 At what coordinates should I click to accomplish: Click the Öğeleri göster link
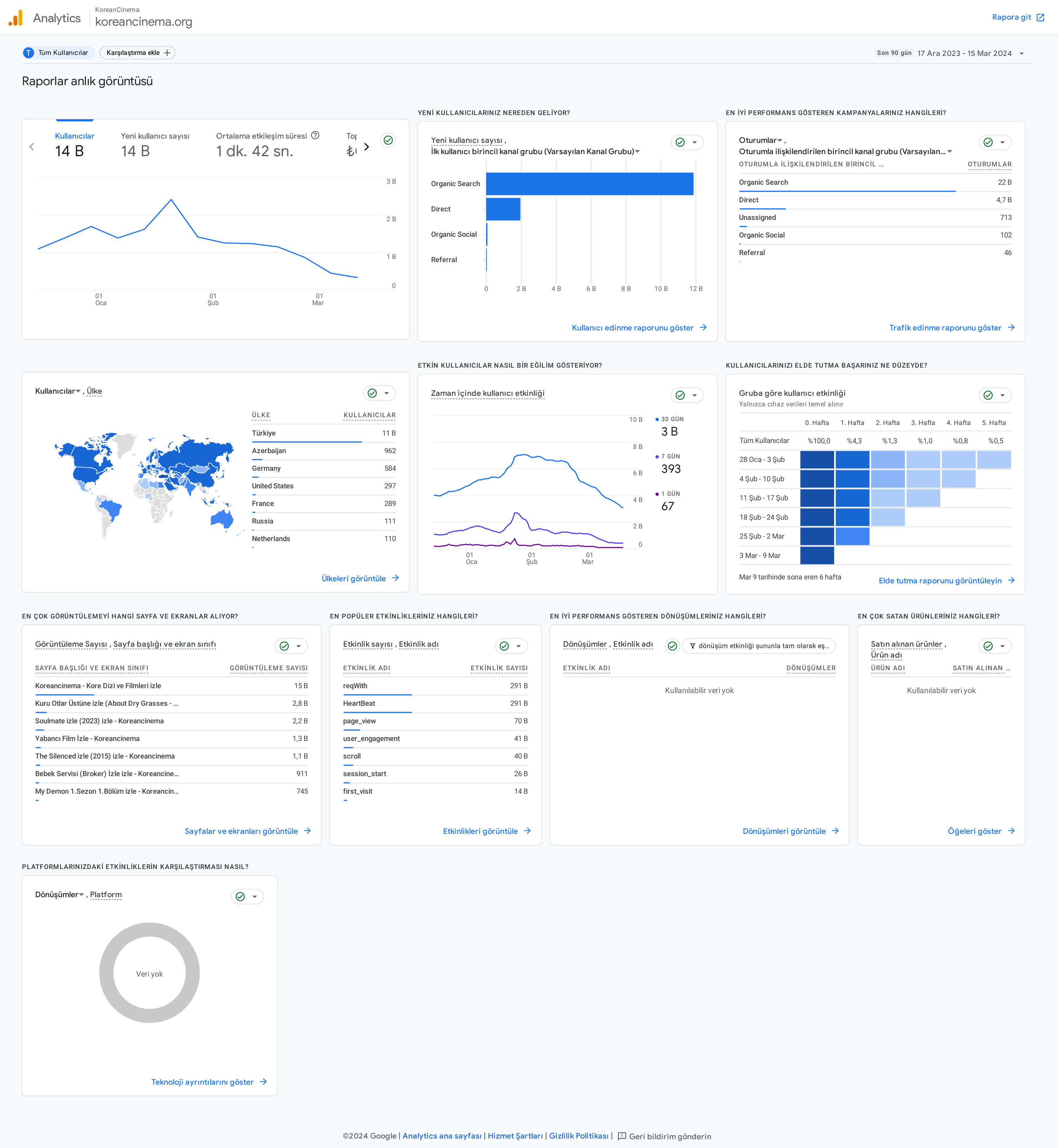click(981, 831)
